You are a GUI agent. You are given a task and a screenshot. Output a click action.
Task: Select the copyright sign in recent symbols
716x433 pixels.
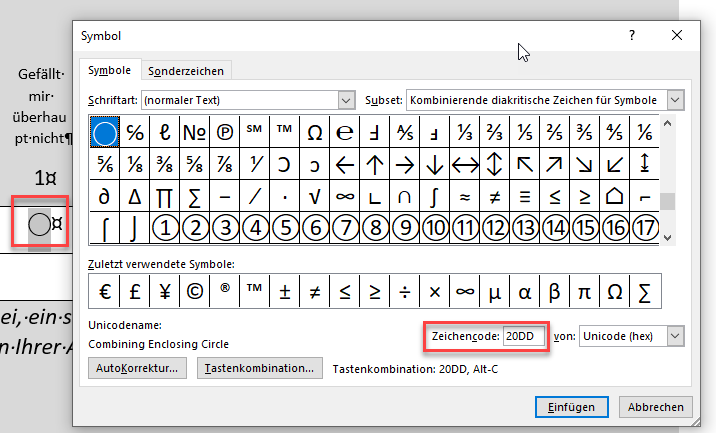pos(195,291)
